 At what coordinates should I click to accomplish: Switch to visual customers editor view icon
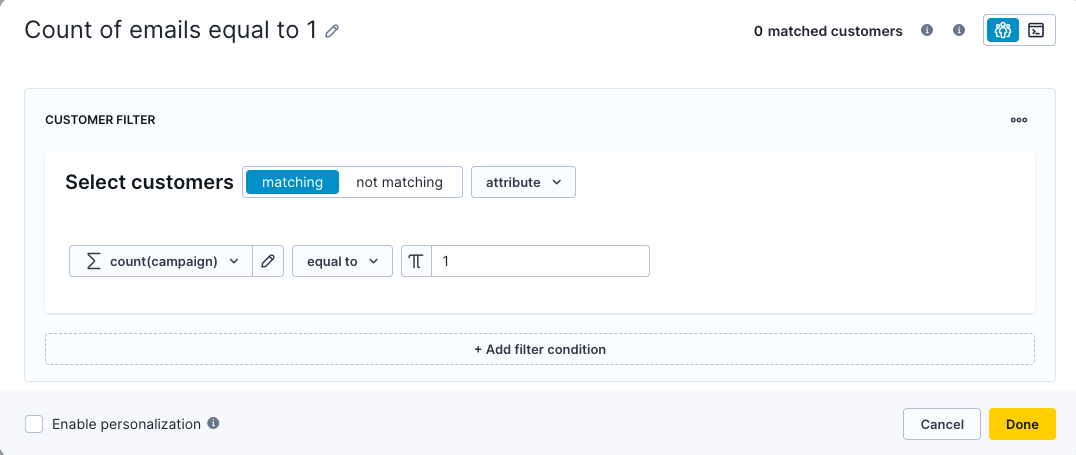tap(1003, 30)
